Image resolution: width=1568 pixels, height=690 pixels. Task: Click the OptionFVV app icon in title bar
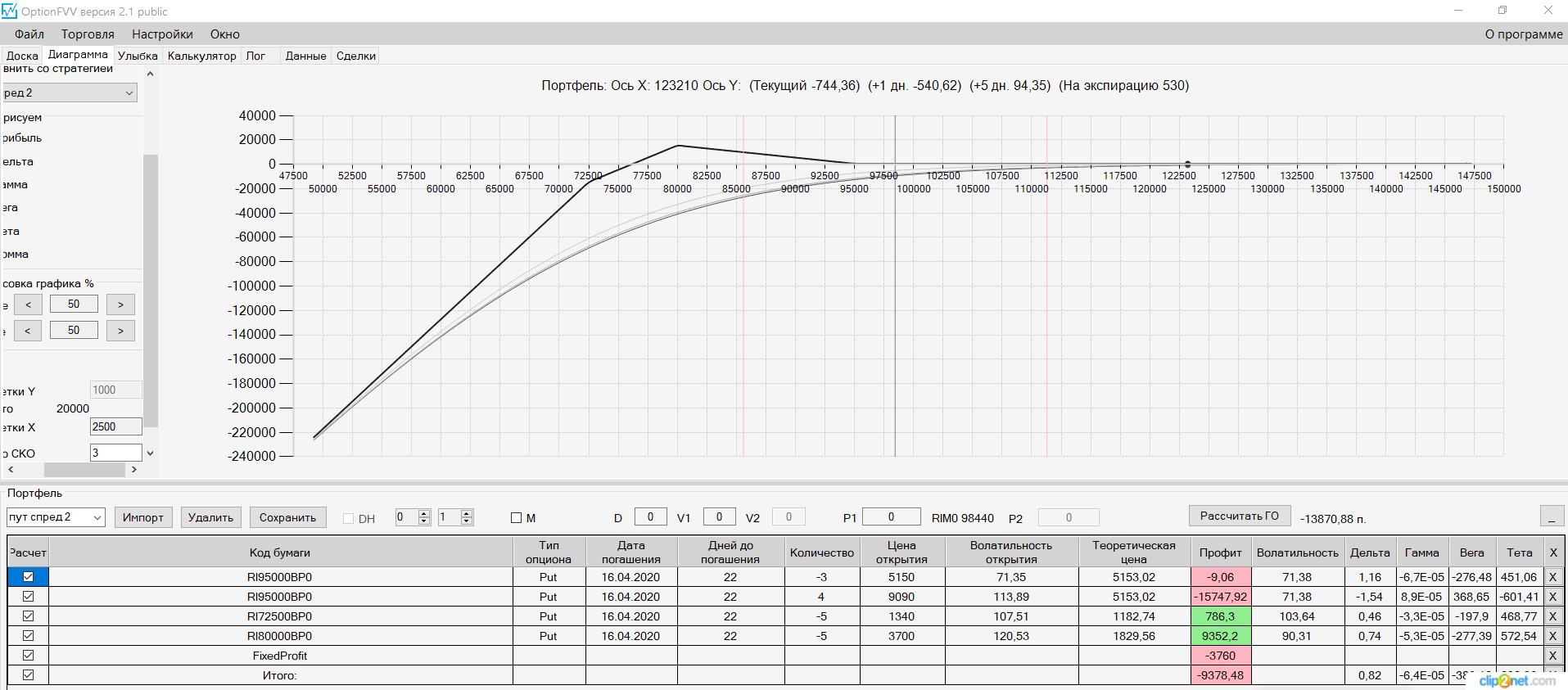click(x=9, y=11)
